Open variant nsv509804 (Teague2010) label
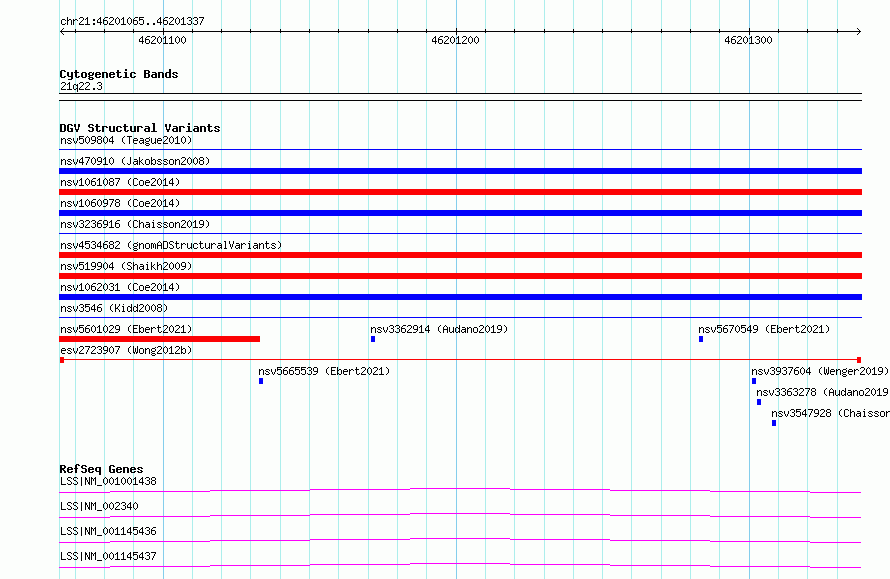The width and height of the screenshot is (890, 579). tap(126, 140)
